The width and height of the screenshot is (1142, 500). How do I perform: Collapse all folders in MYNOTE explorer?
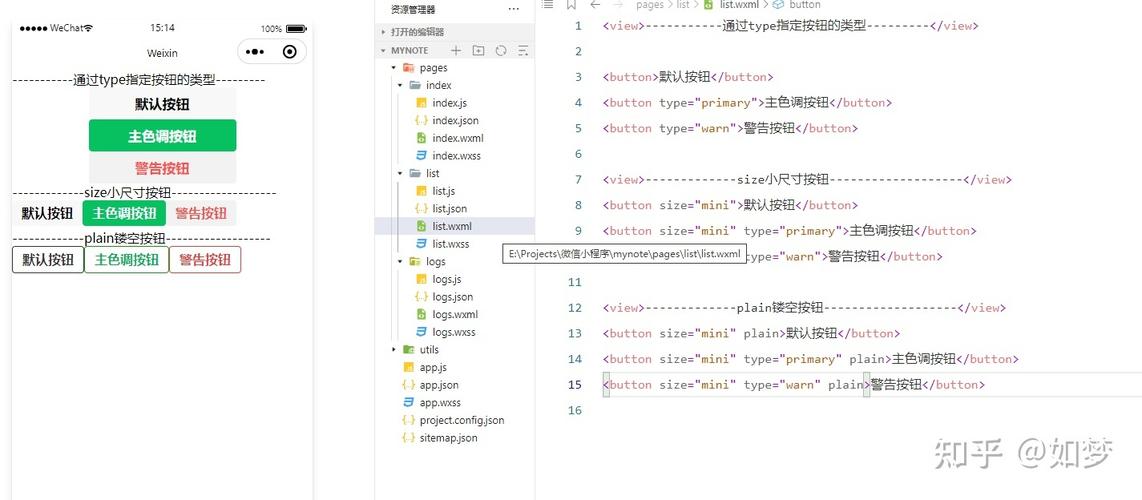[x=522, y=50]
